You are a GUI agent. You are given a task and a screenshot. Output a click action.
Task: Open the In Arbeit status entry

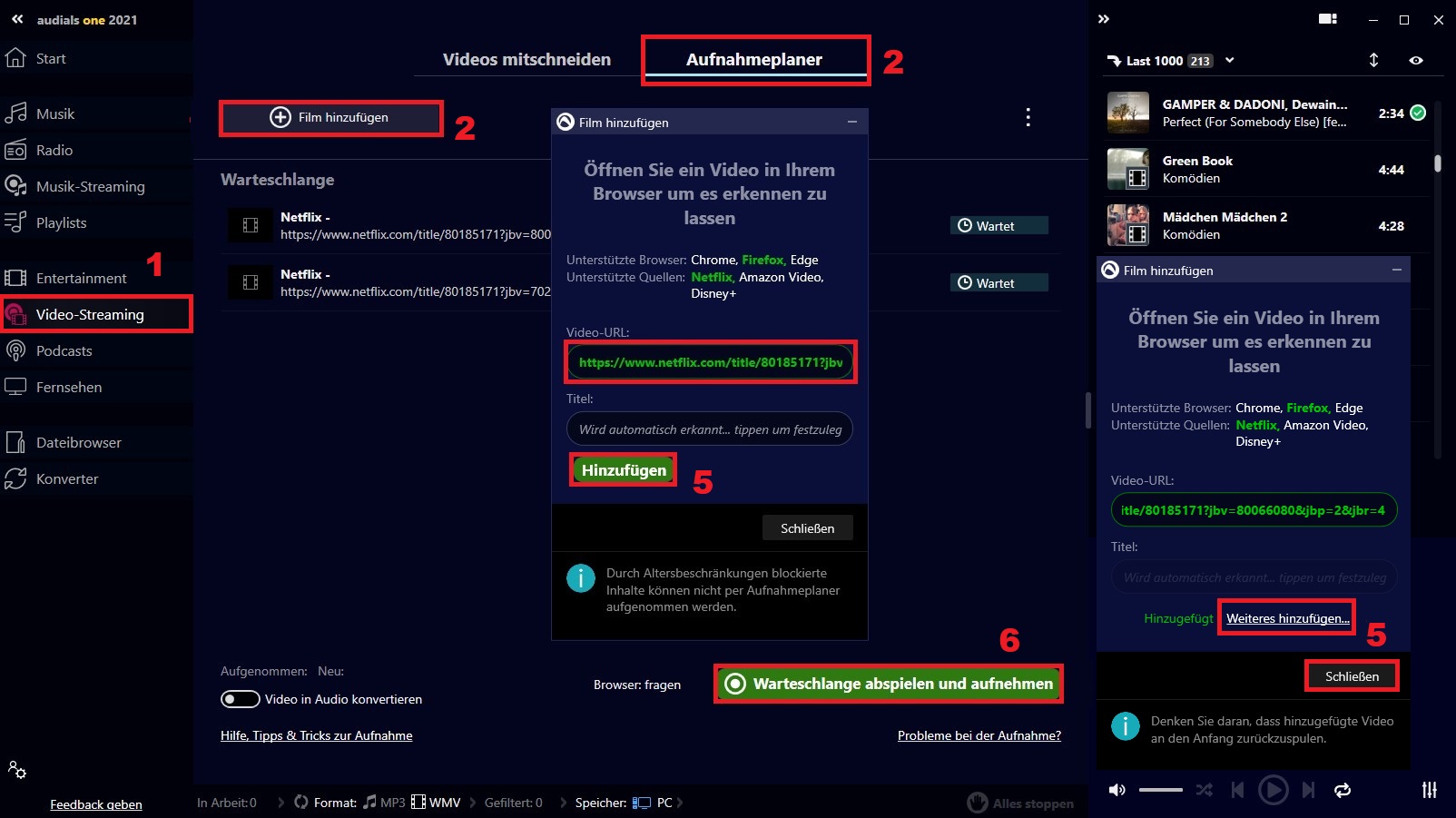point(227,803)
